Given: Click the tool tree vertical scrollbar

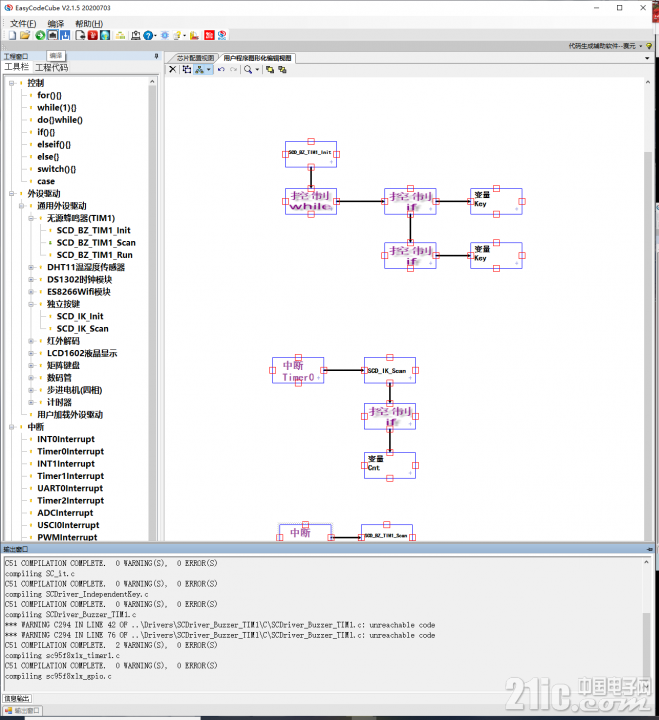Looking at the screenshot, I should point(152,308).
